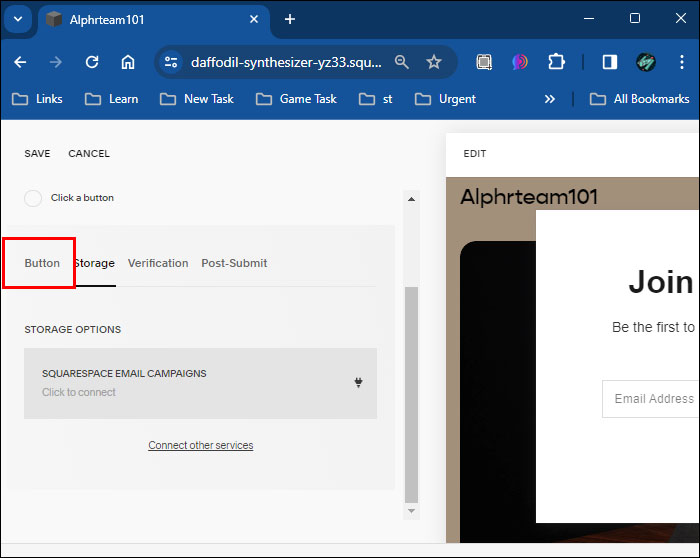700x558 pixels.
Task: Open a new browser tab
Action: tap(290, 19)
